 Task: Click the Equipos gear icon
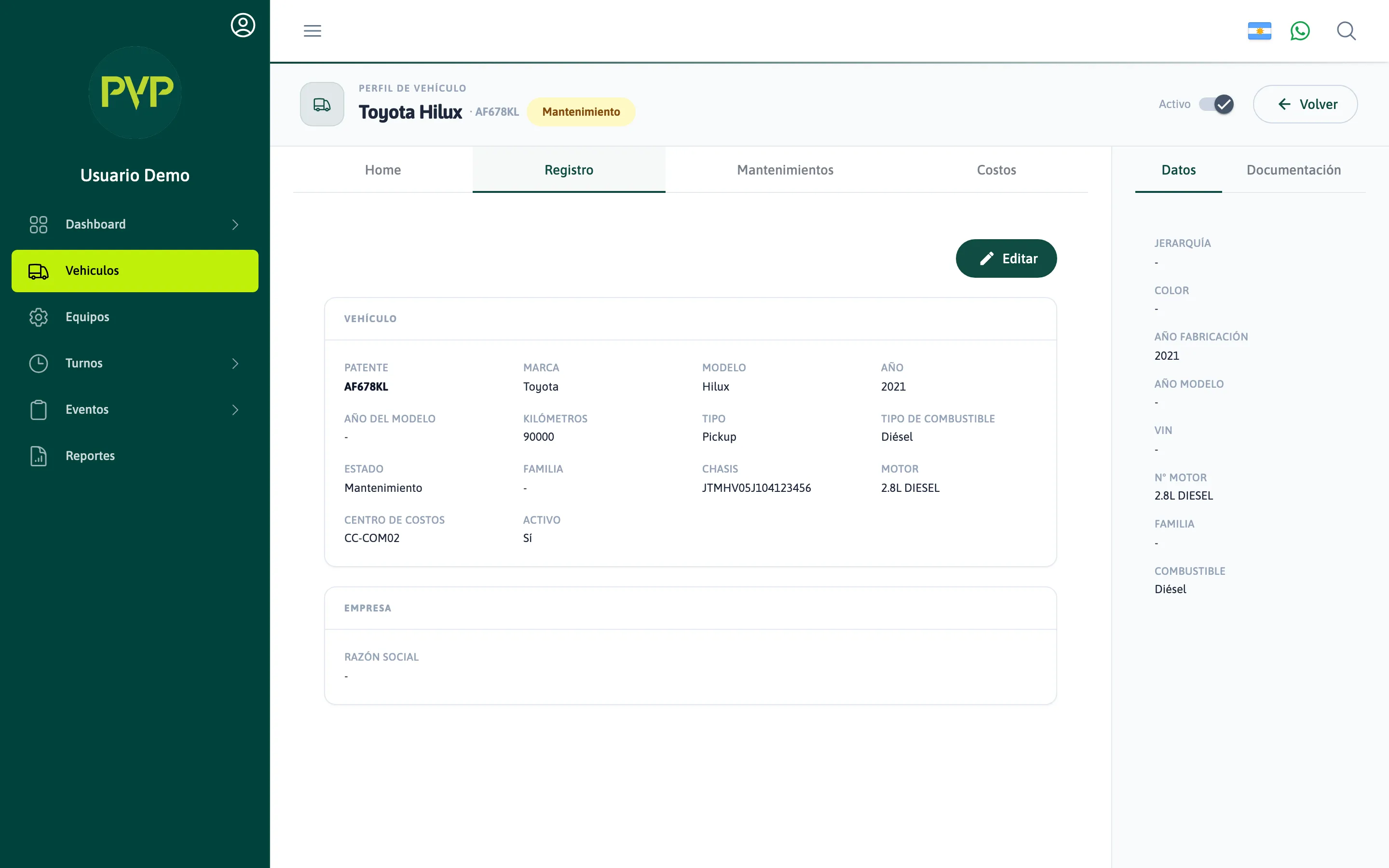point(39,317)
